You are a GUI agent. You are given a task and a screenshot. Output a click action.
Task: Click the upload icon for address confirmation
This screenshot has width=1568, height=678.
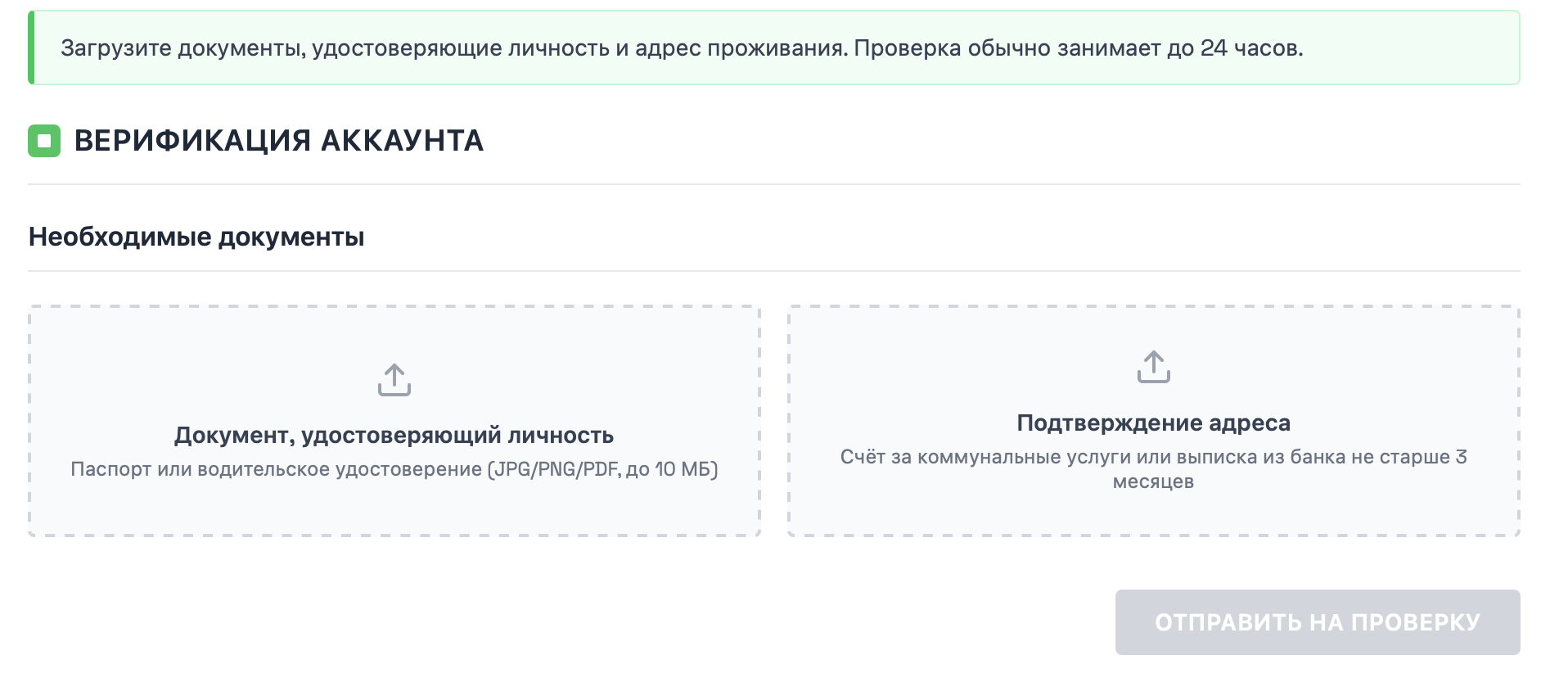[x=1153, y=367]
